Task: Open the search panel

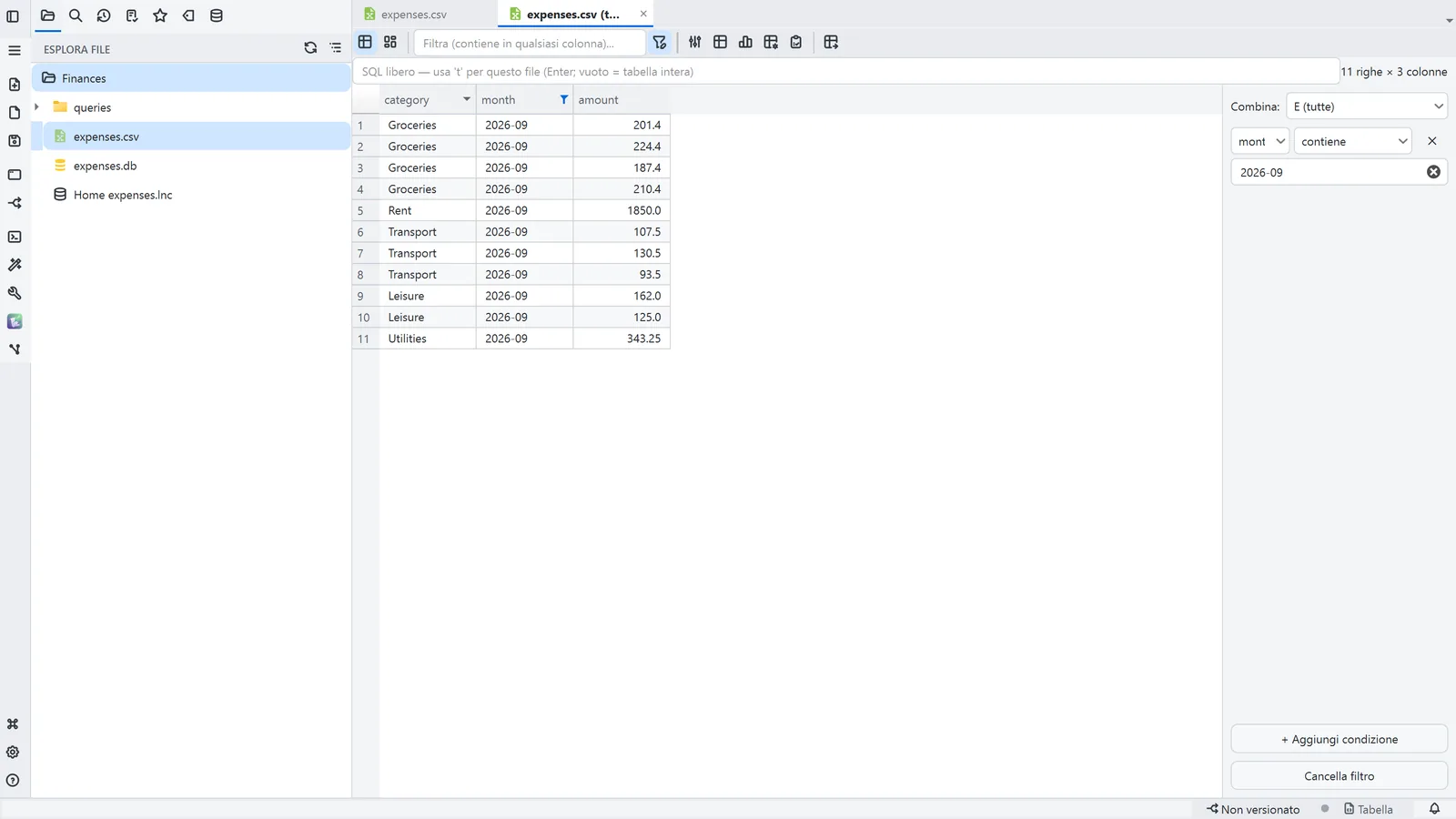Action: tap(76, 15)
